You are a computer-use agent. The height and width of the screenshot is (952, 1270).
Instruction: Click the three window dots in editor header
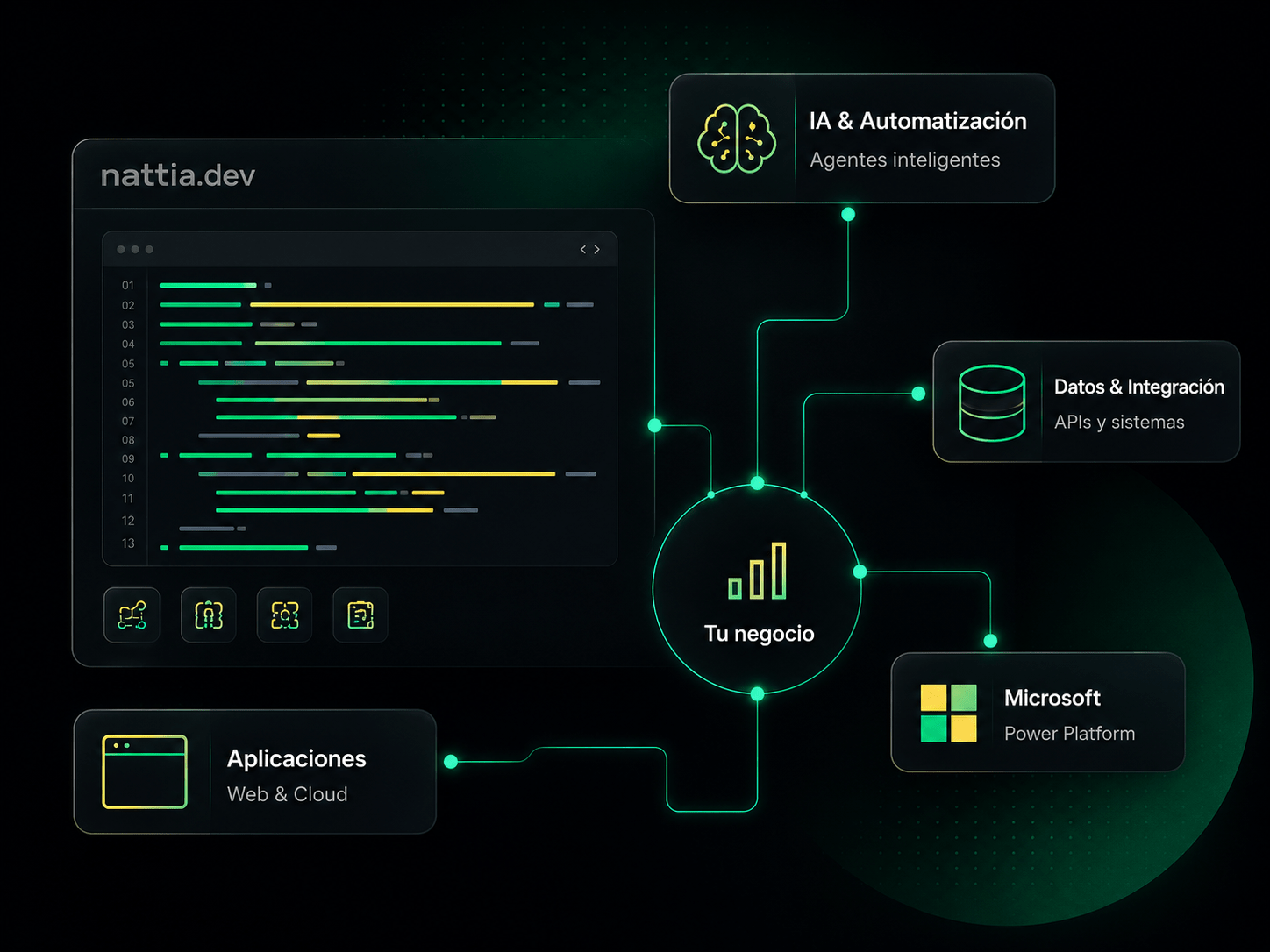pyautogui.click(x=135, y=250)
